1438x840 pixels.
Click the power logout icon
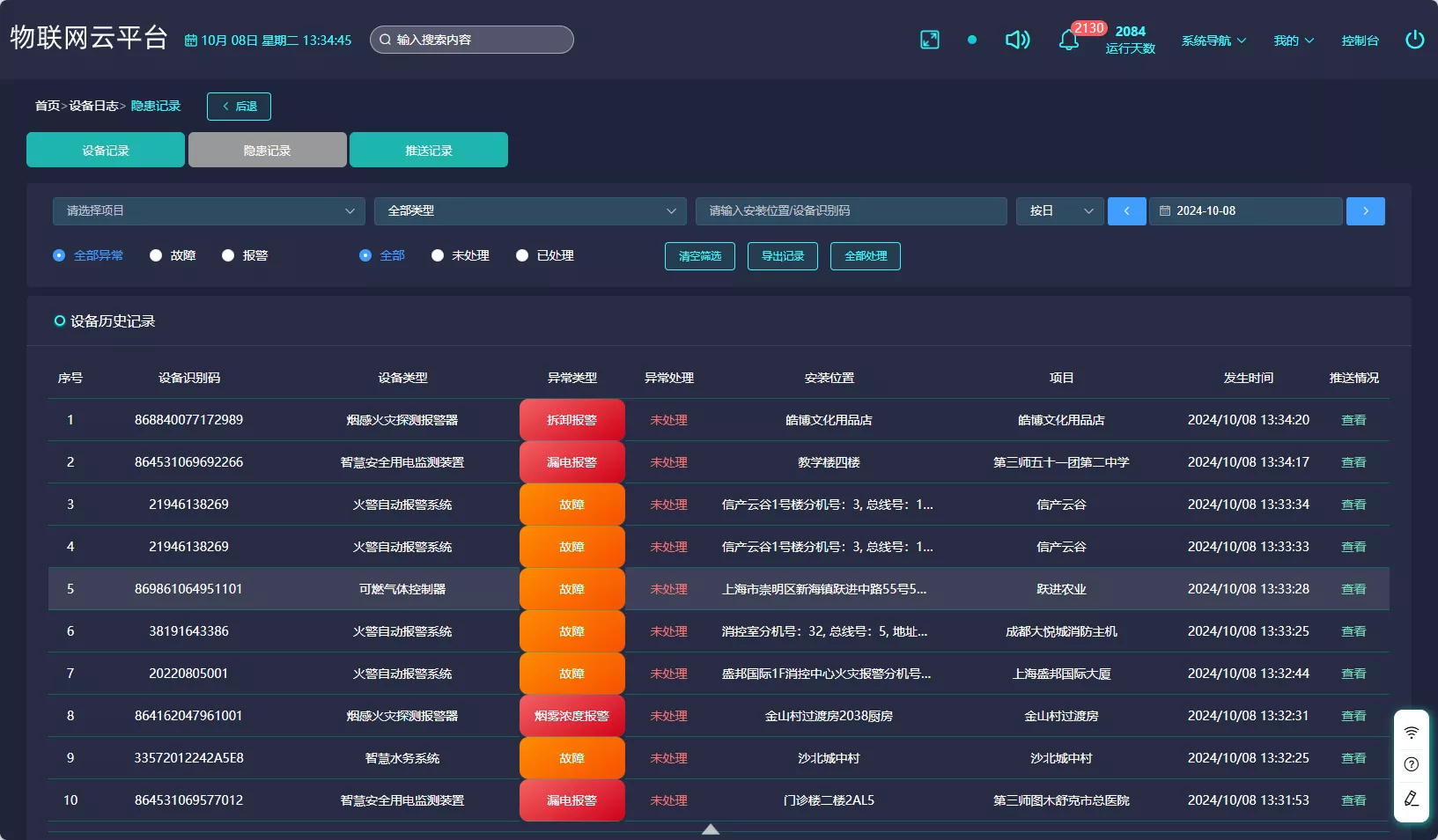click(x=1414, y=40)
